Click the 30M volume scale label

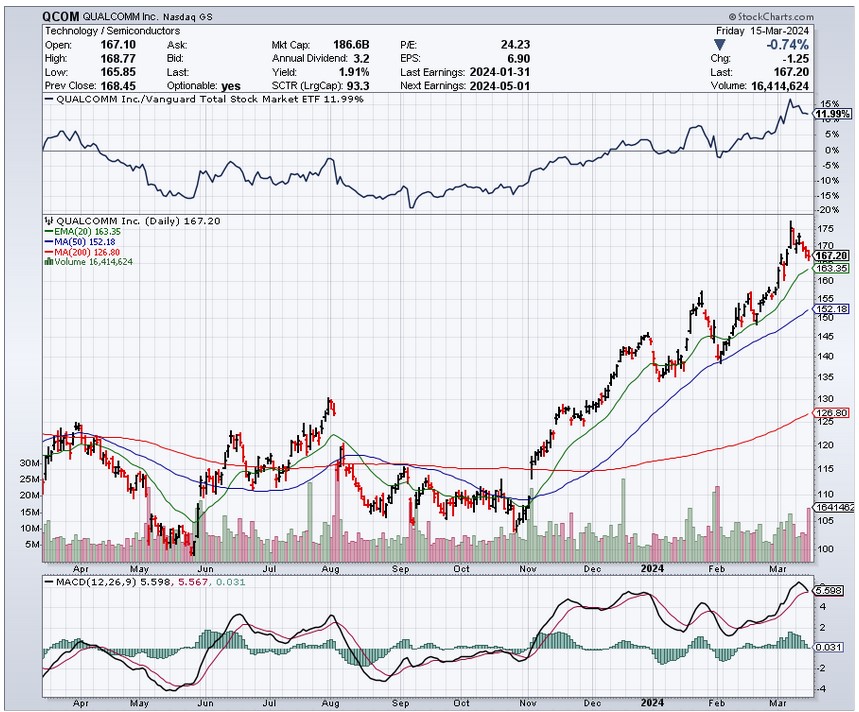(30, 463)
